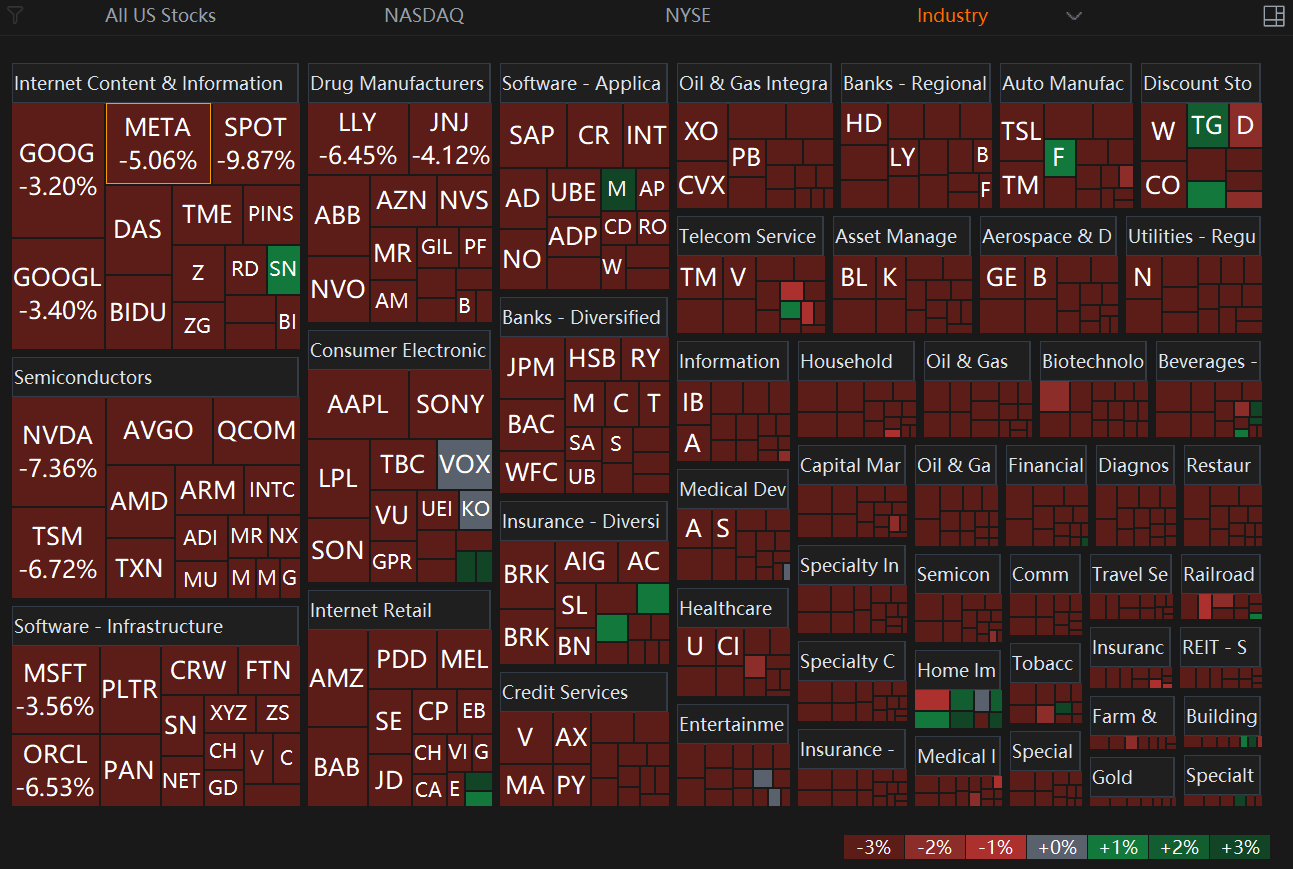
Task: Open the PDD stock tile
Action: [x=402, y=660]
